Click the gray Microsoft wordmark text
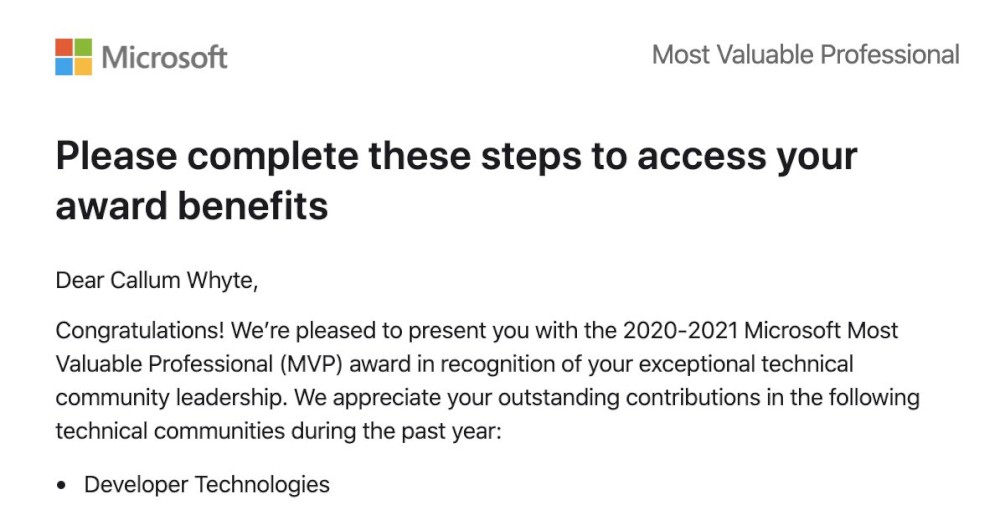Viewport: 1000px width, 531px height. point(165,57)
